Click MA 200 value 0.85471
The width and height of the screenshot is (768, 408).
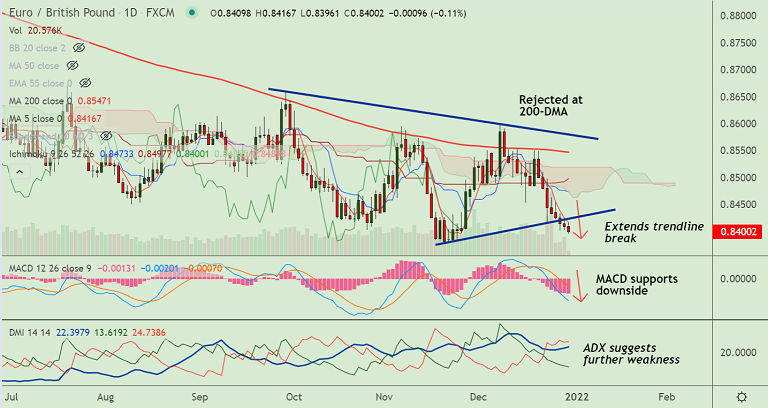95,101
